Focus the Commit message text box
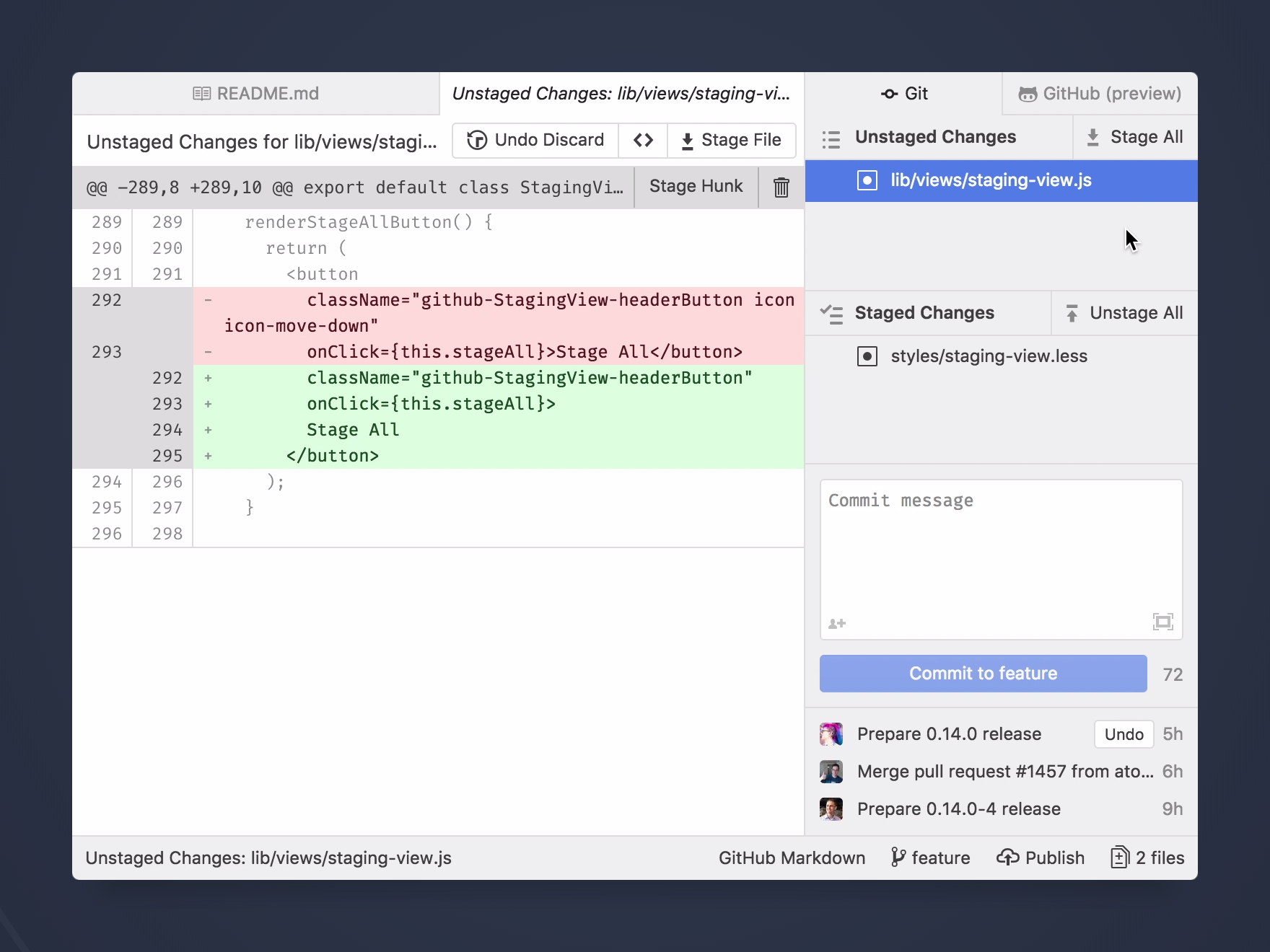Screen dimensions: 1270x952 pos(1002,560)
